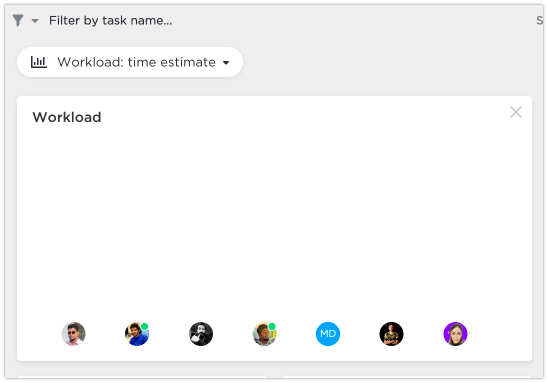Click the cut-off 'S' text at top right
548x383 pixels.
(x=540, y=21)
